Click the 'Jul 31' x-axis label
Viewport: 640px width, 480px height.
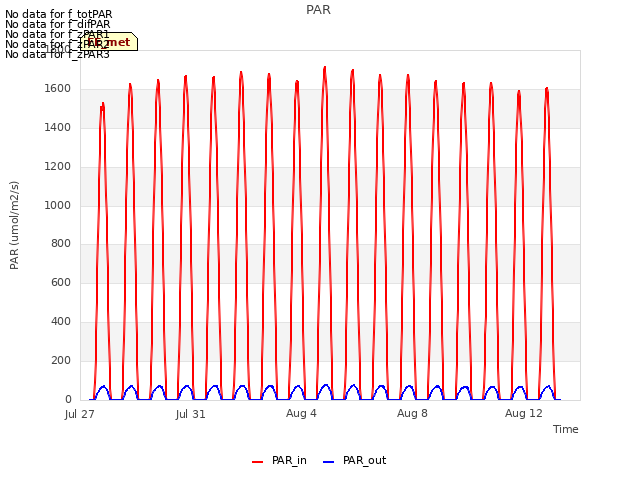tap(191, 414)
